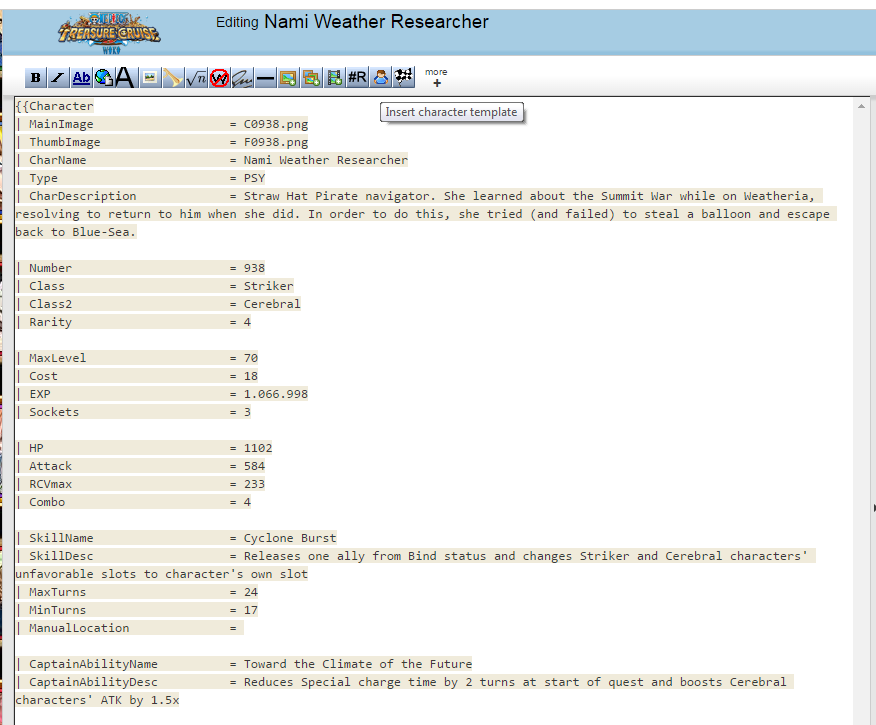Image resolution: width=876 pixels, height=725 pixels.
Task: Click the HP value 1102
Action: coord(258,448)
